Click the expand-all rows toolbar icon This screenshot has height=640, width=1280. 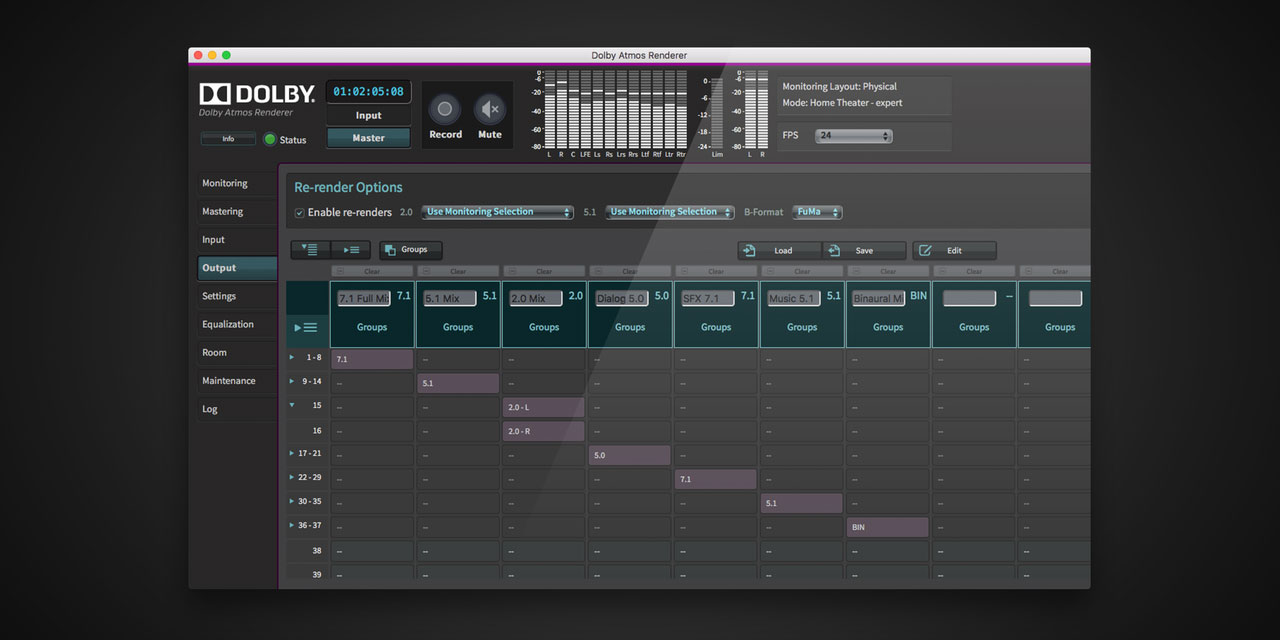310,250
